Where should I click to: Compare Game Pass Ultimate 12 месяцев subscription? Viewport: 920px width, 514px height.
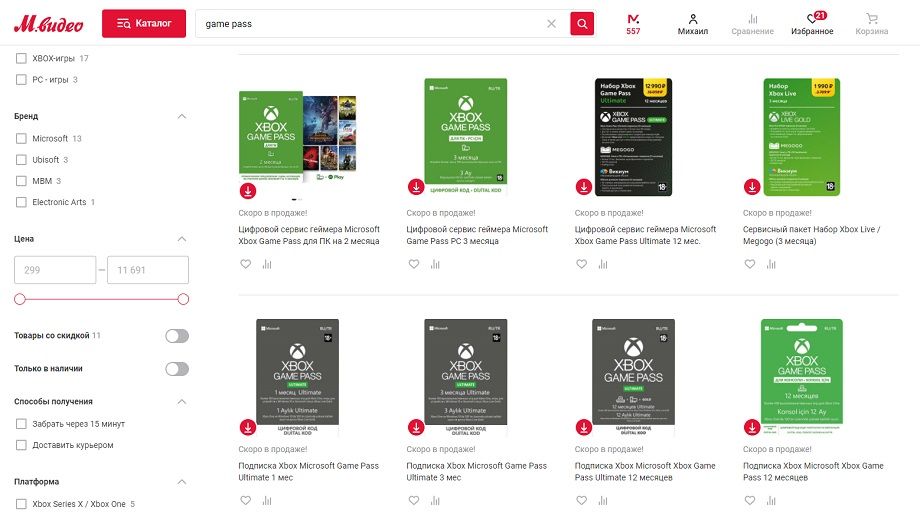tap(603, 501)
